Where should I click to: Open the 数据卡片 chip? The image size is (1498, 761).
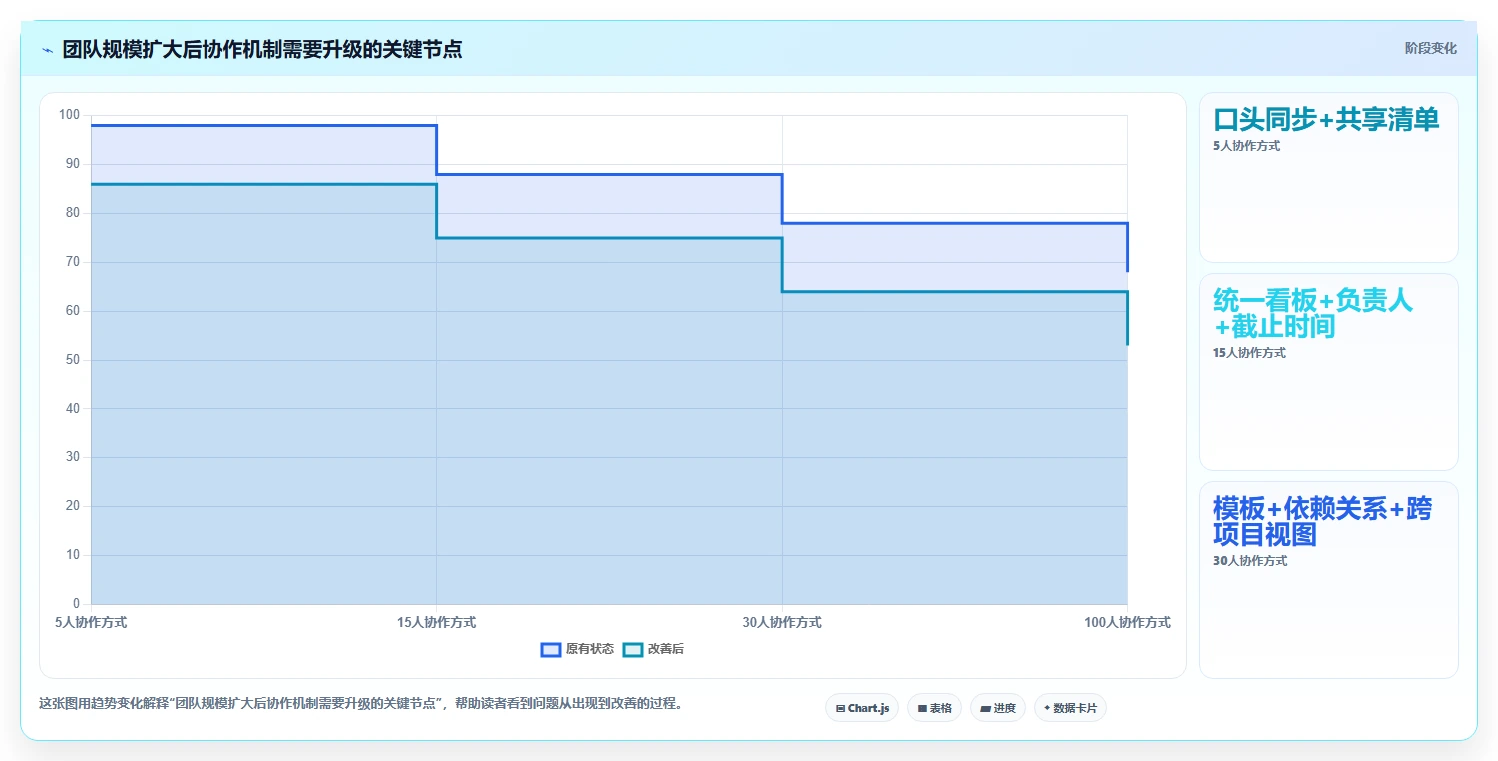[1070, 708]
